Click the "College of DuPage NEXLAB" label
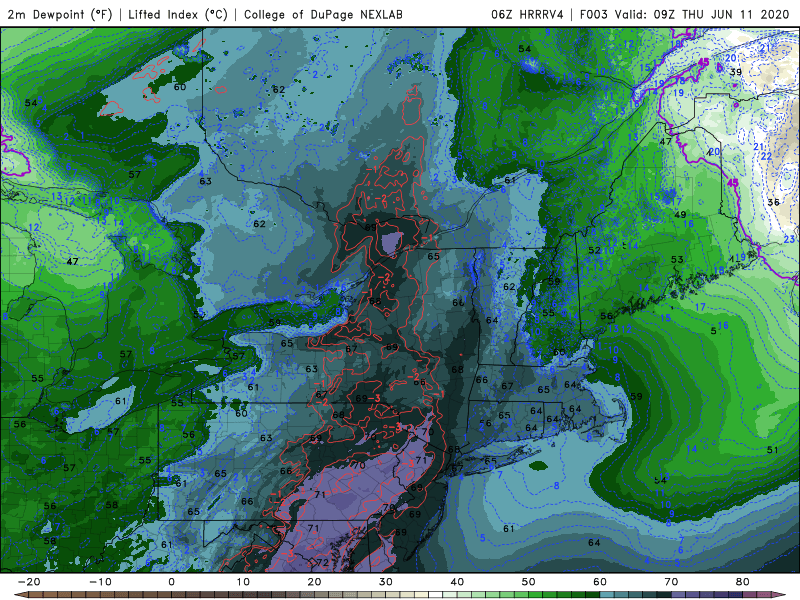The image size is (800, 600). tap(323, 14)
